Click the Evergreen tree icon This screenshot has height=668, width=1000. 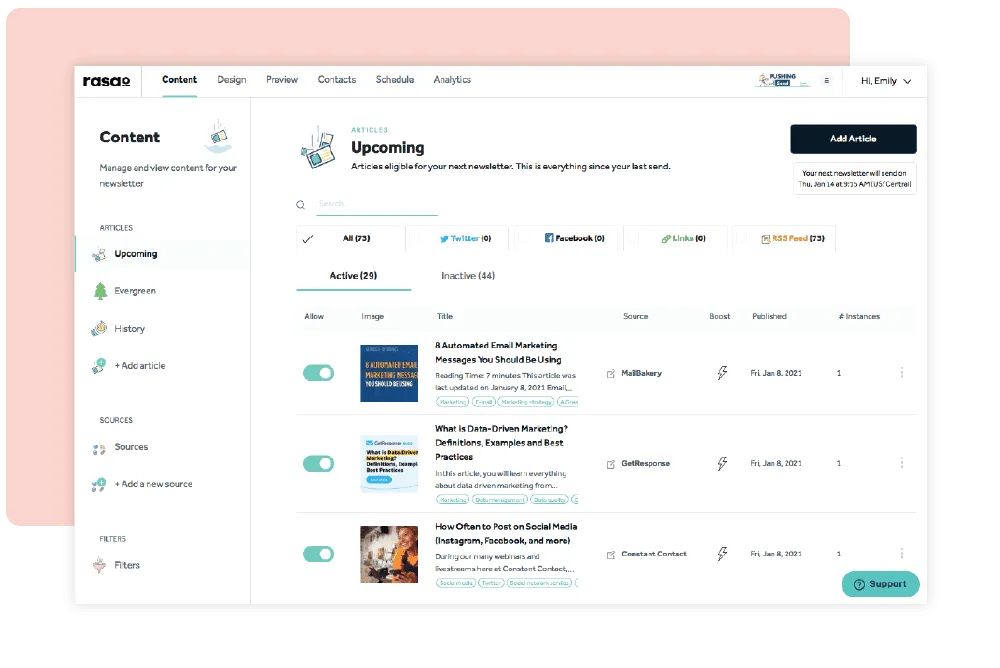[101, 291]
